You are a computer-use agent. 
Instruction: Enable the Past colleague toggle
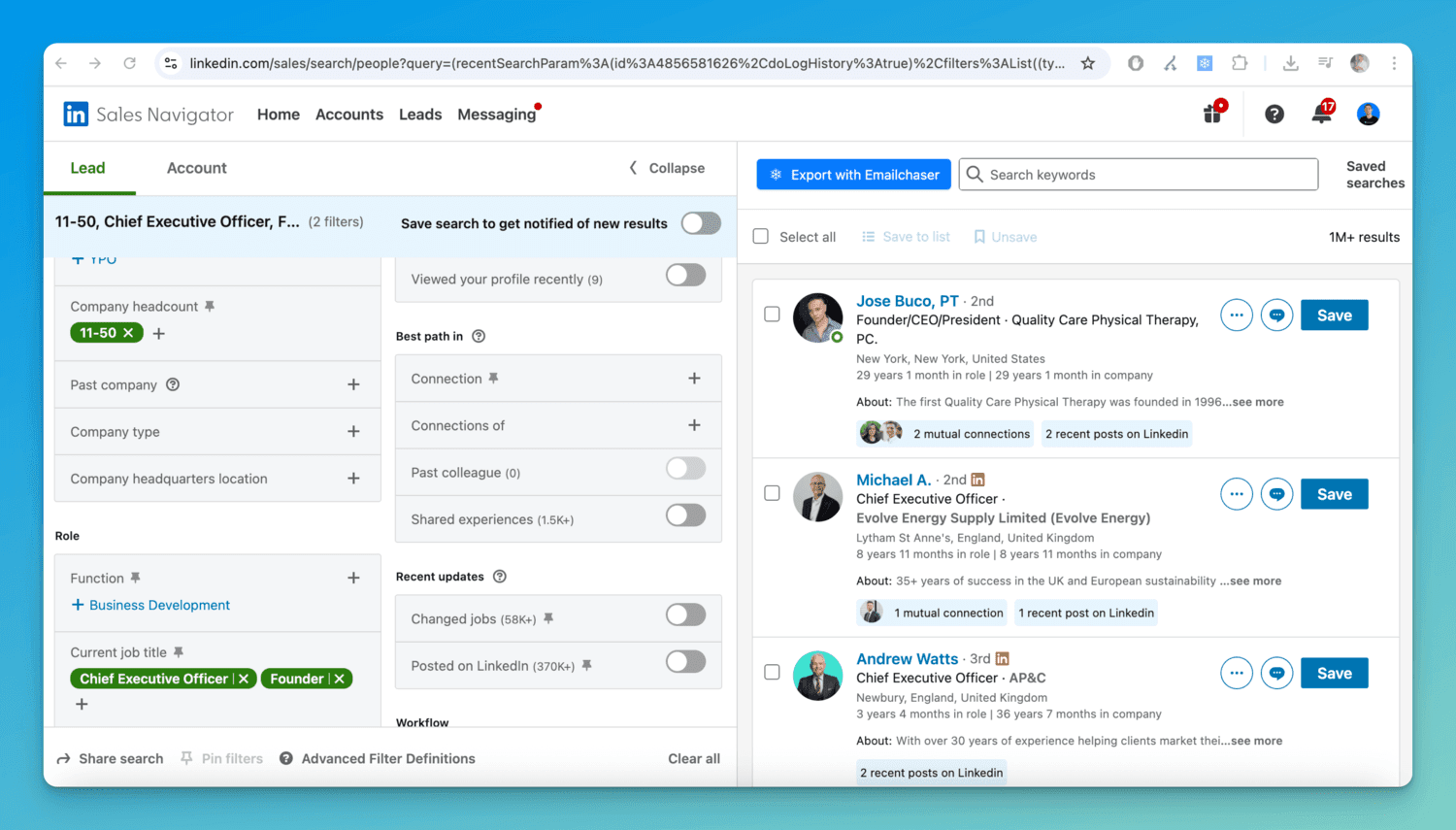(x=686, y=469)
